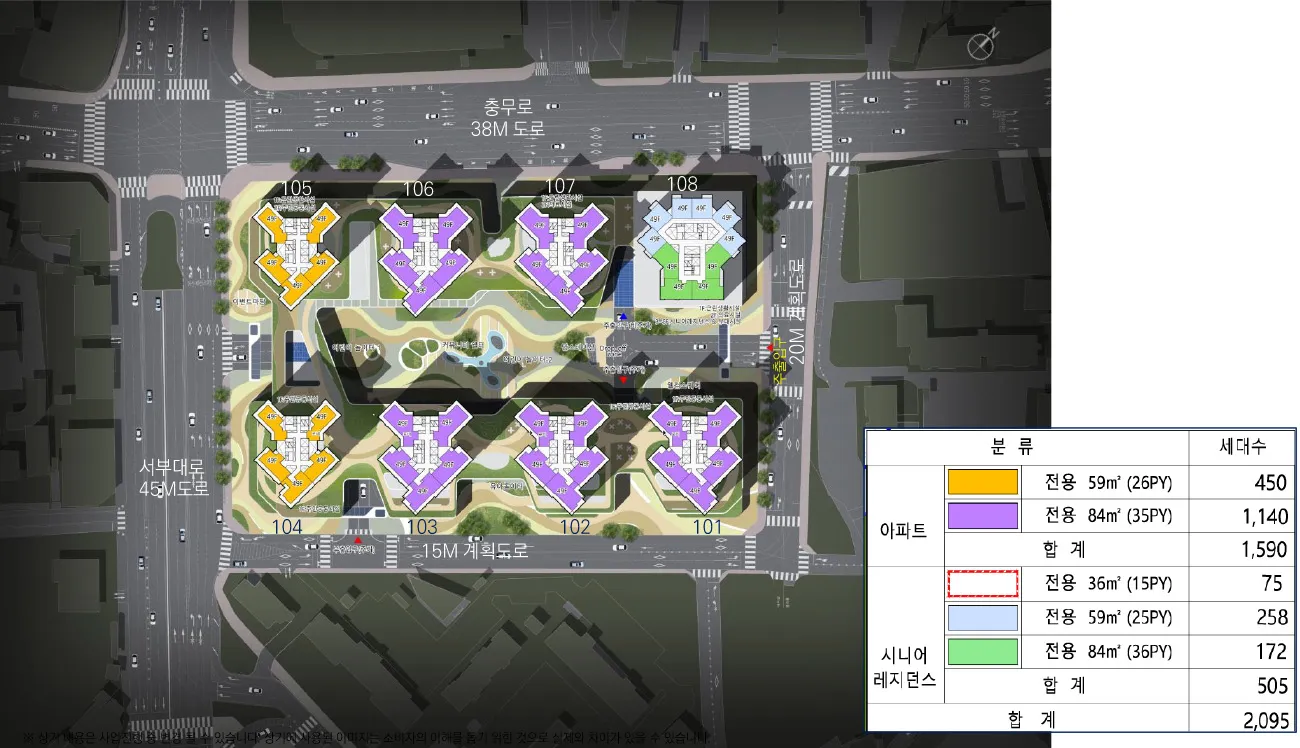Select building 107 label
The width and height of the screenshot is (1300, 748).
[561, 186]
